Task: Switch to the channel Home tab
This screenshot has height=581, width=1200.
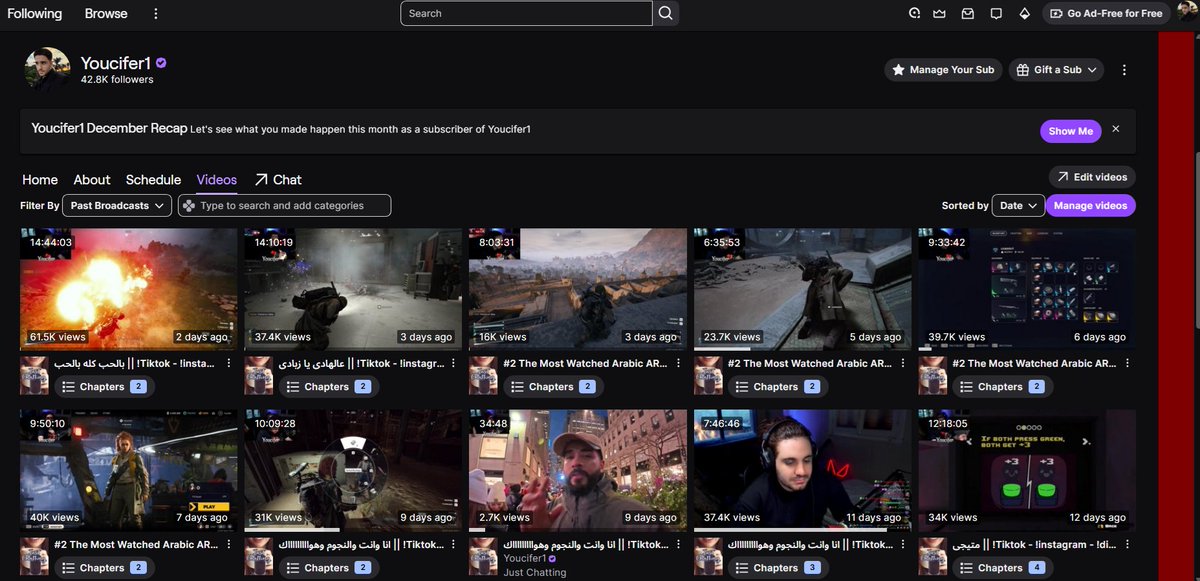Action: [40, 180]
